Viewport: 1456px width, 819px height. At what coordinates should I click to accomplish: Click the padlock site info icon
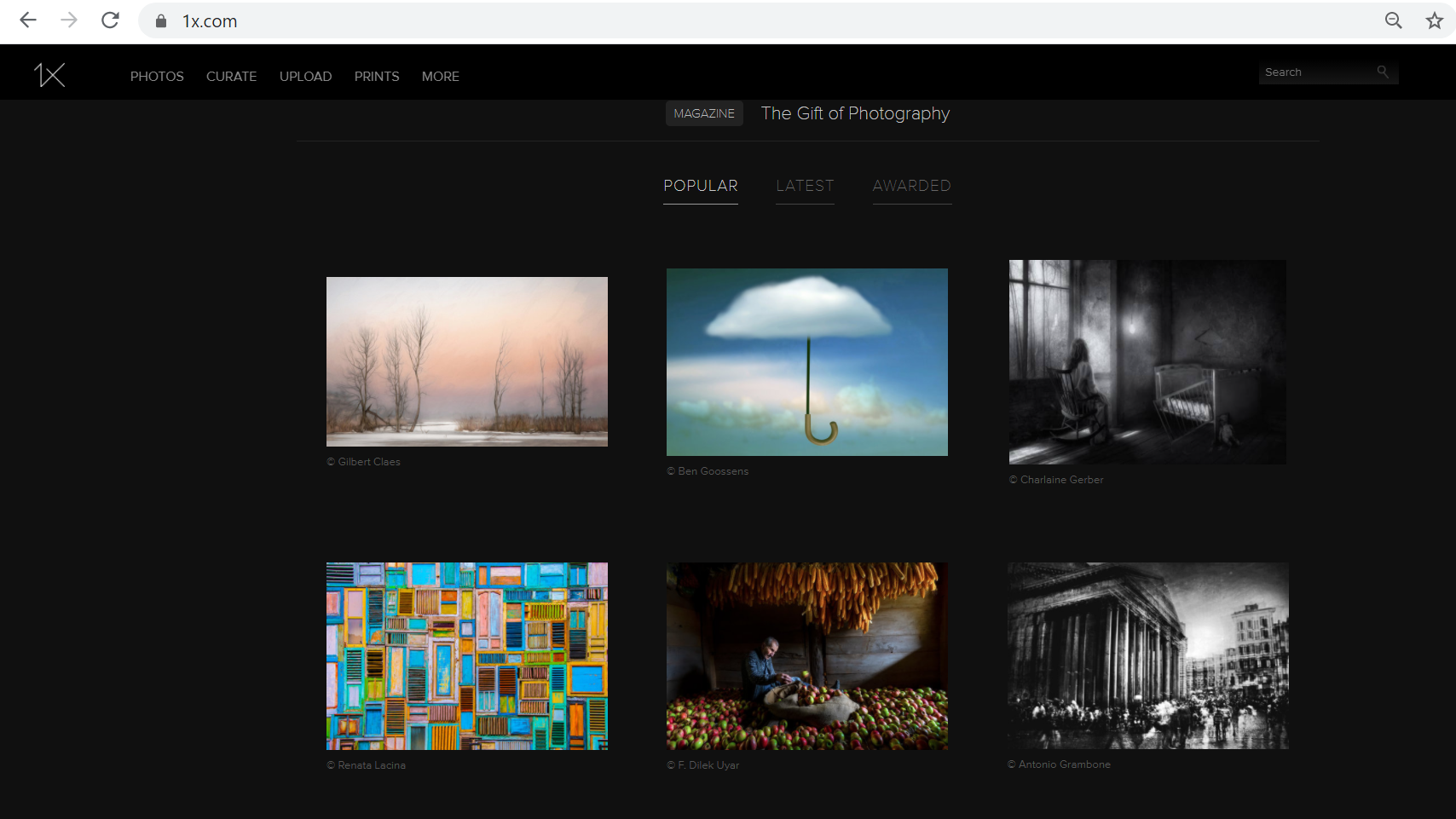click(161, 21)
